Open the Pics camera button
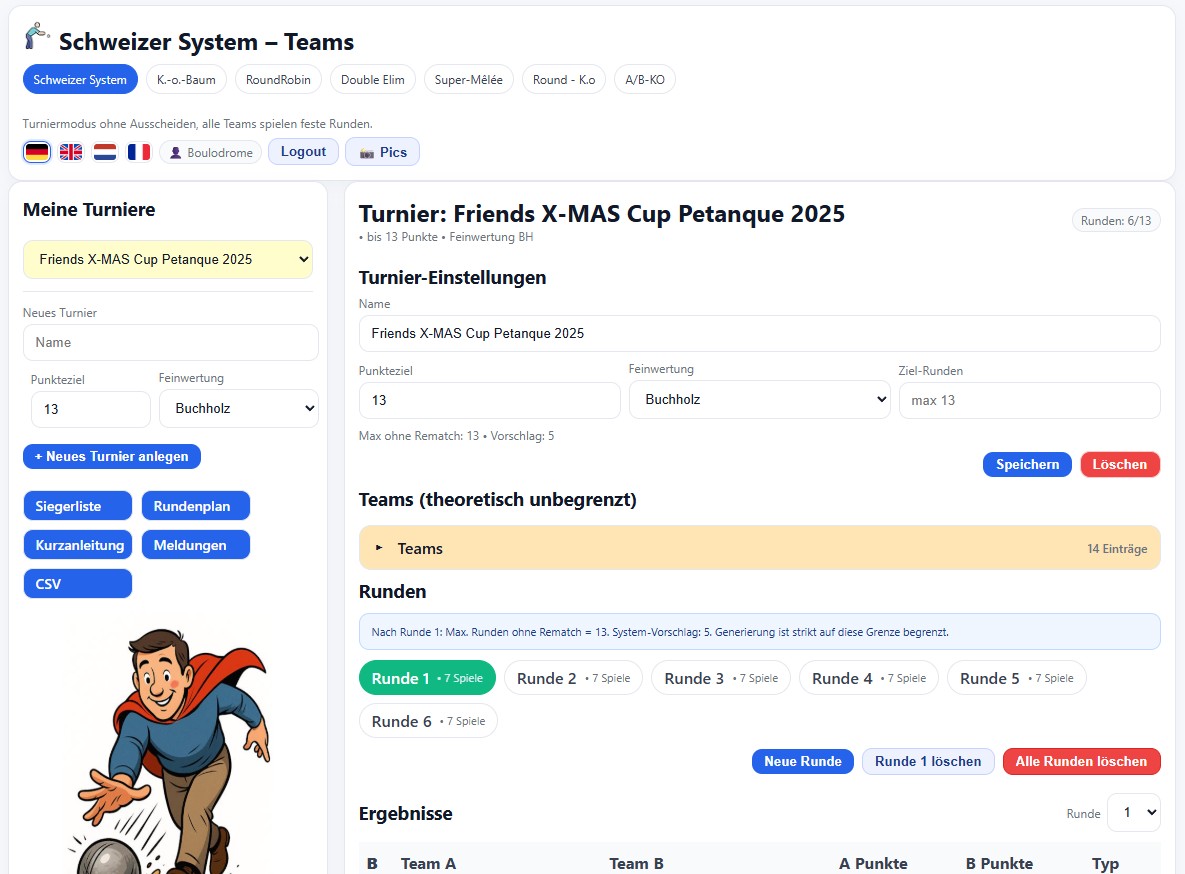Viewport: 1185px width, 874px height. (x=382, y=152)
